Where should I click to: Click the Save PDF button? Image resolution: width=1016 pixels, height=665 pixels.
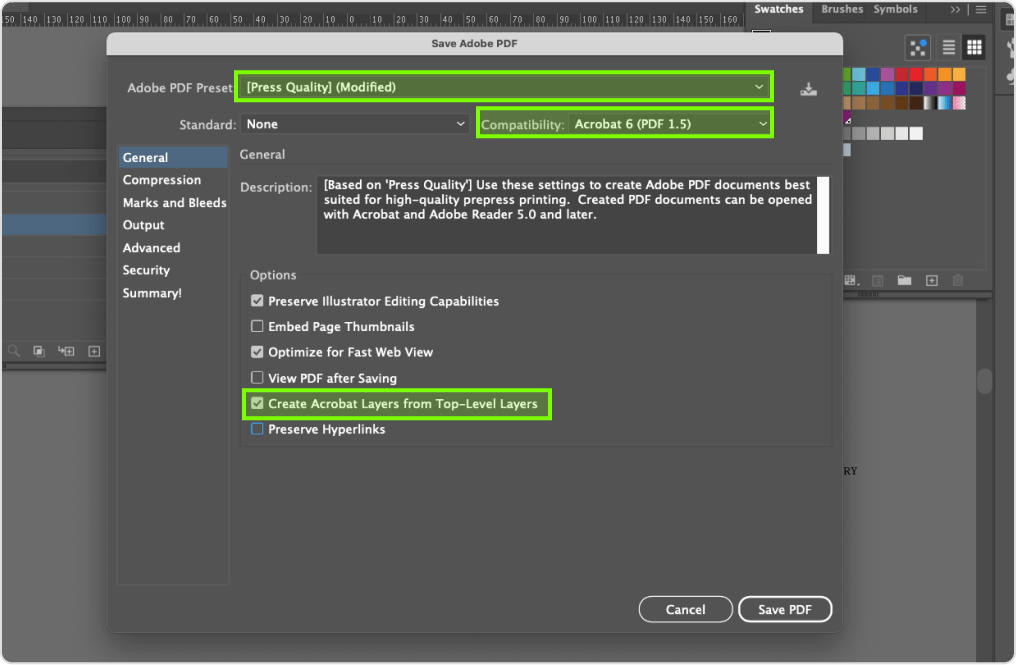pos(785,609)
